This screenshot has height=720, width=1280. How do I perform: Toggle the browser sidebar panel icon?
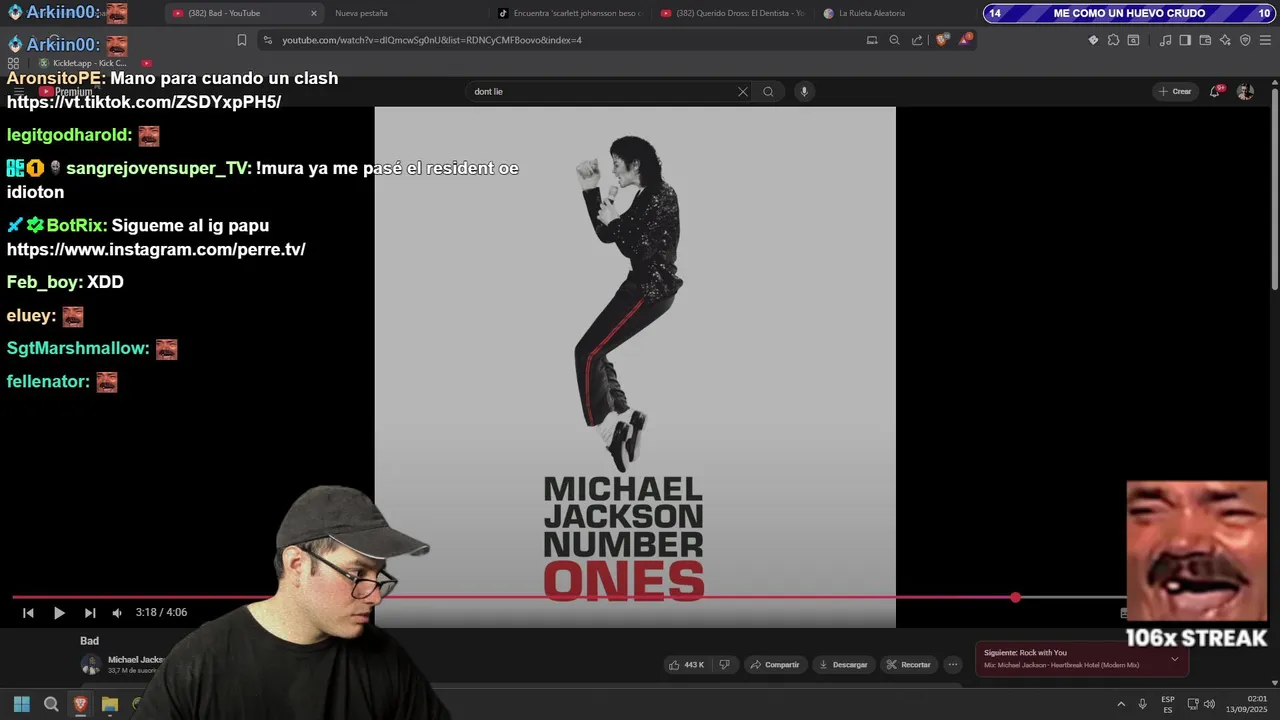coord(1185,40)
